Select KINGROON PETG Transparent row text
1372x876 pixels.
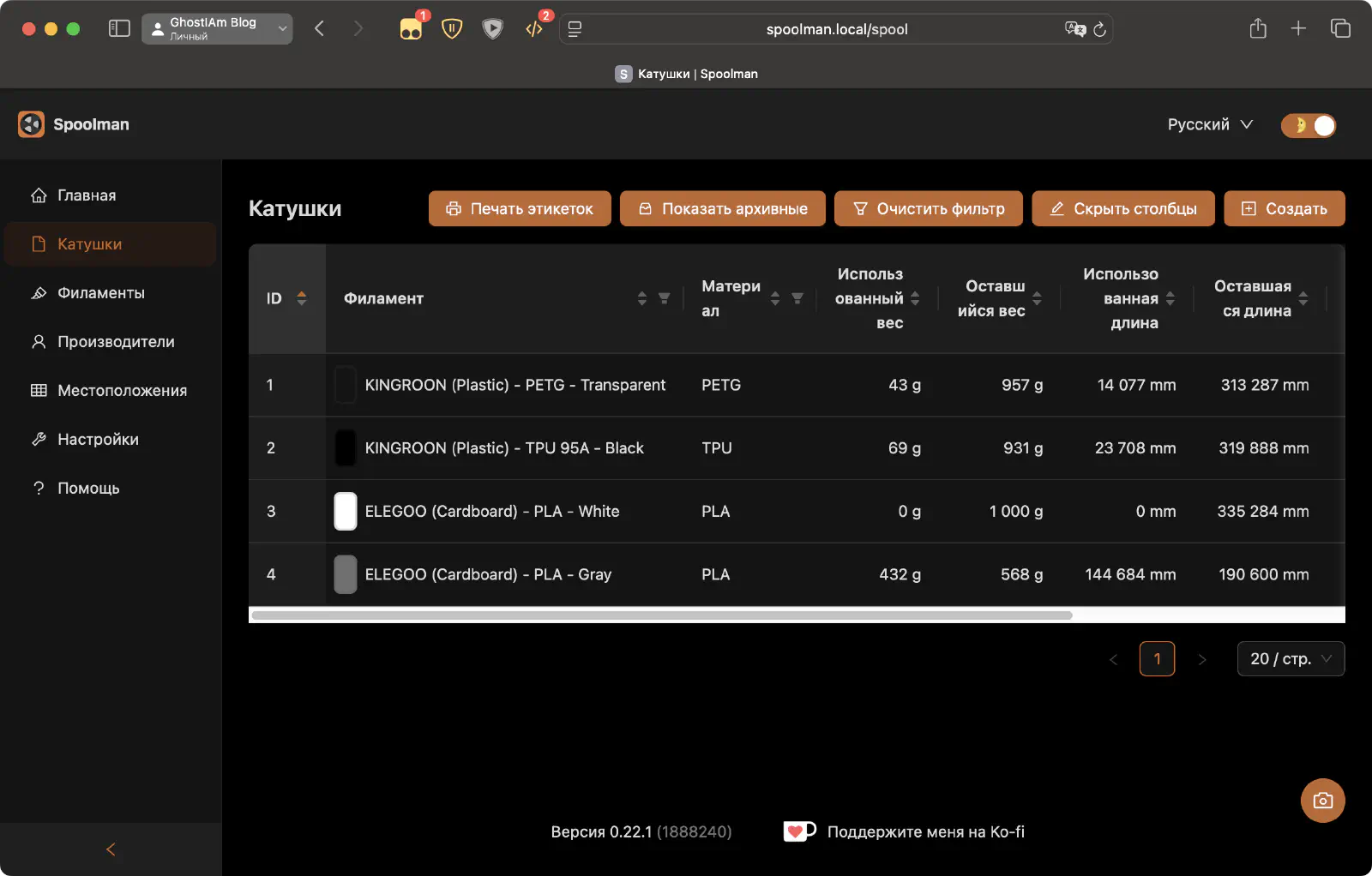coord(514,385)
